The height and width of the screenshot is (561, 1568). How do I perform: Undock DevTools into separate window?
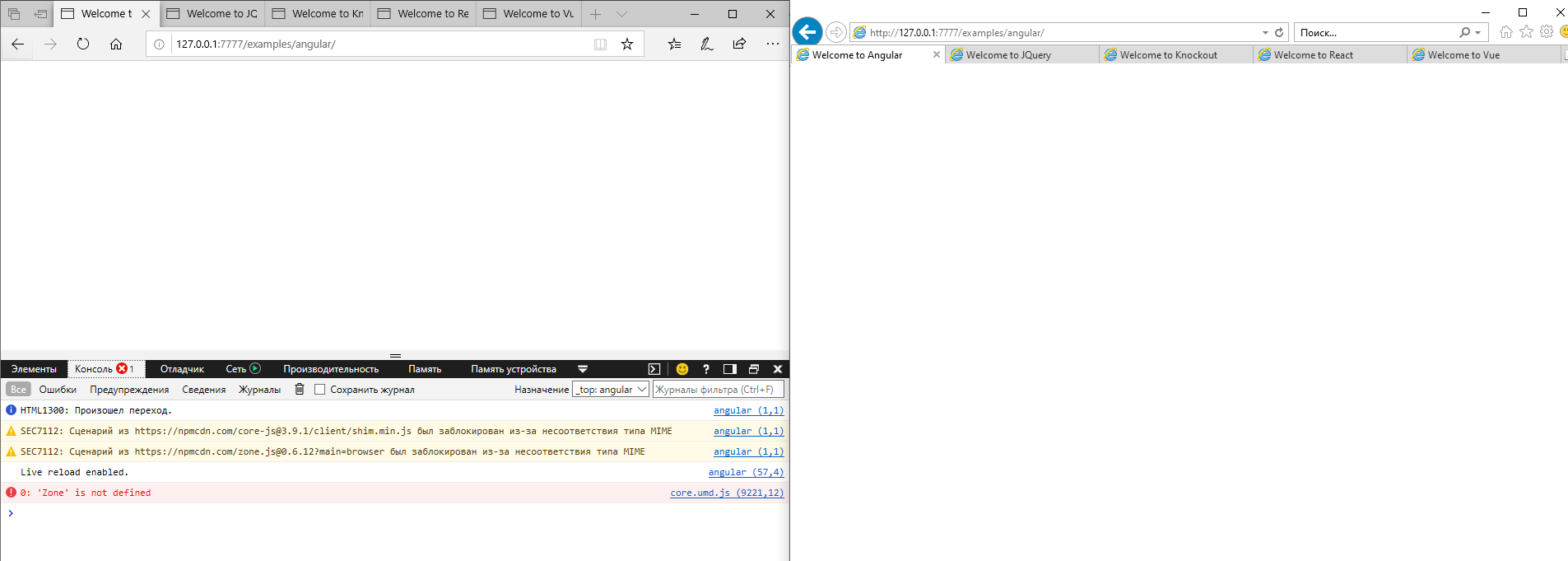(x=754, y=369)
